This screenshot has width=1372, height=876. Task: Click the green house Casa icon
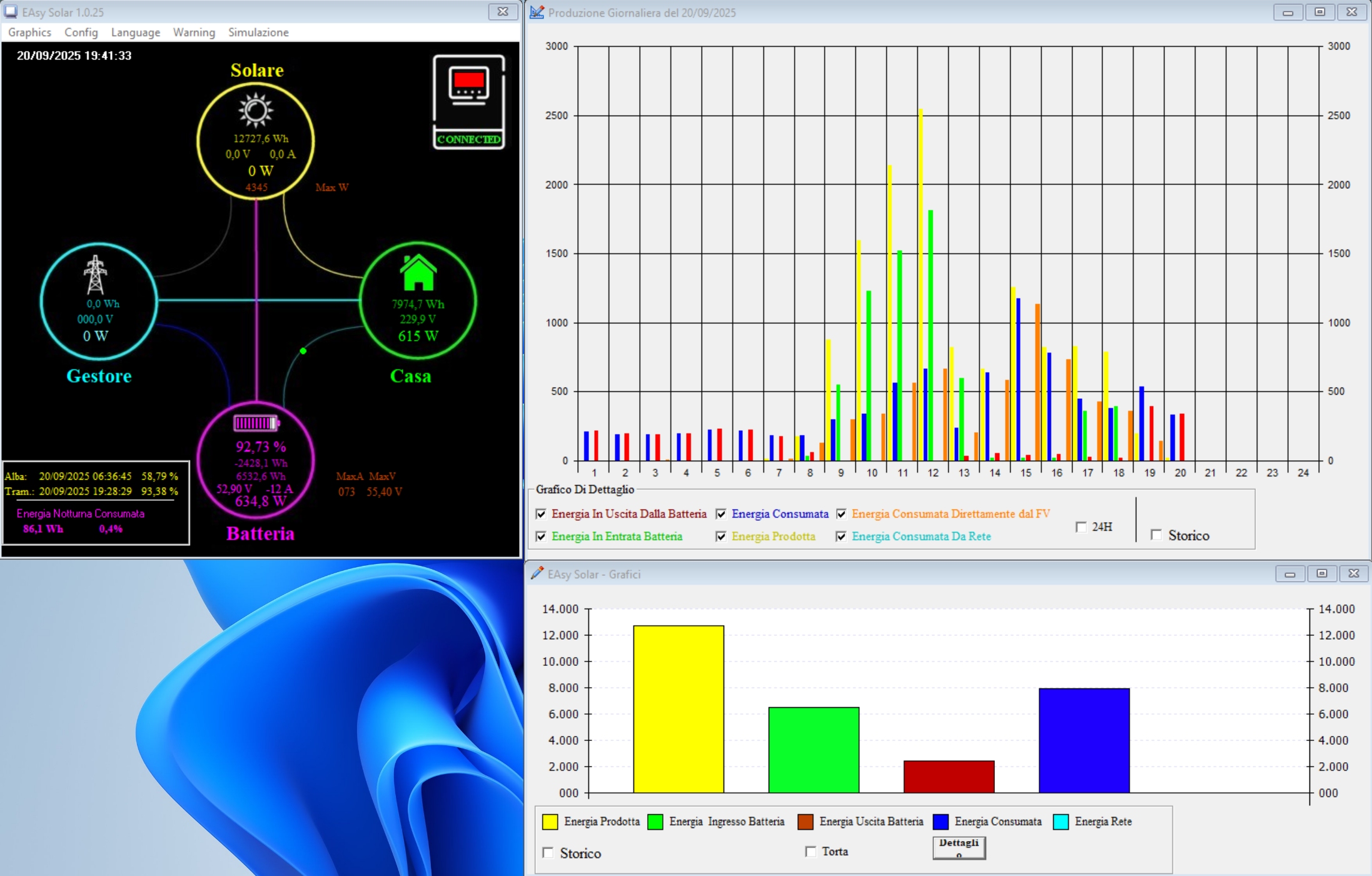[418, 273]
